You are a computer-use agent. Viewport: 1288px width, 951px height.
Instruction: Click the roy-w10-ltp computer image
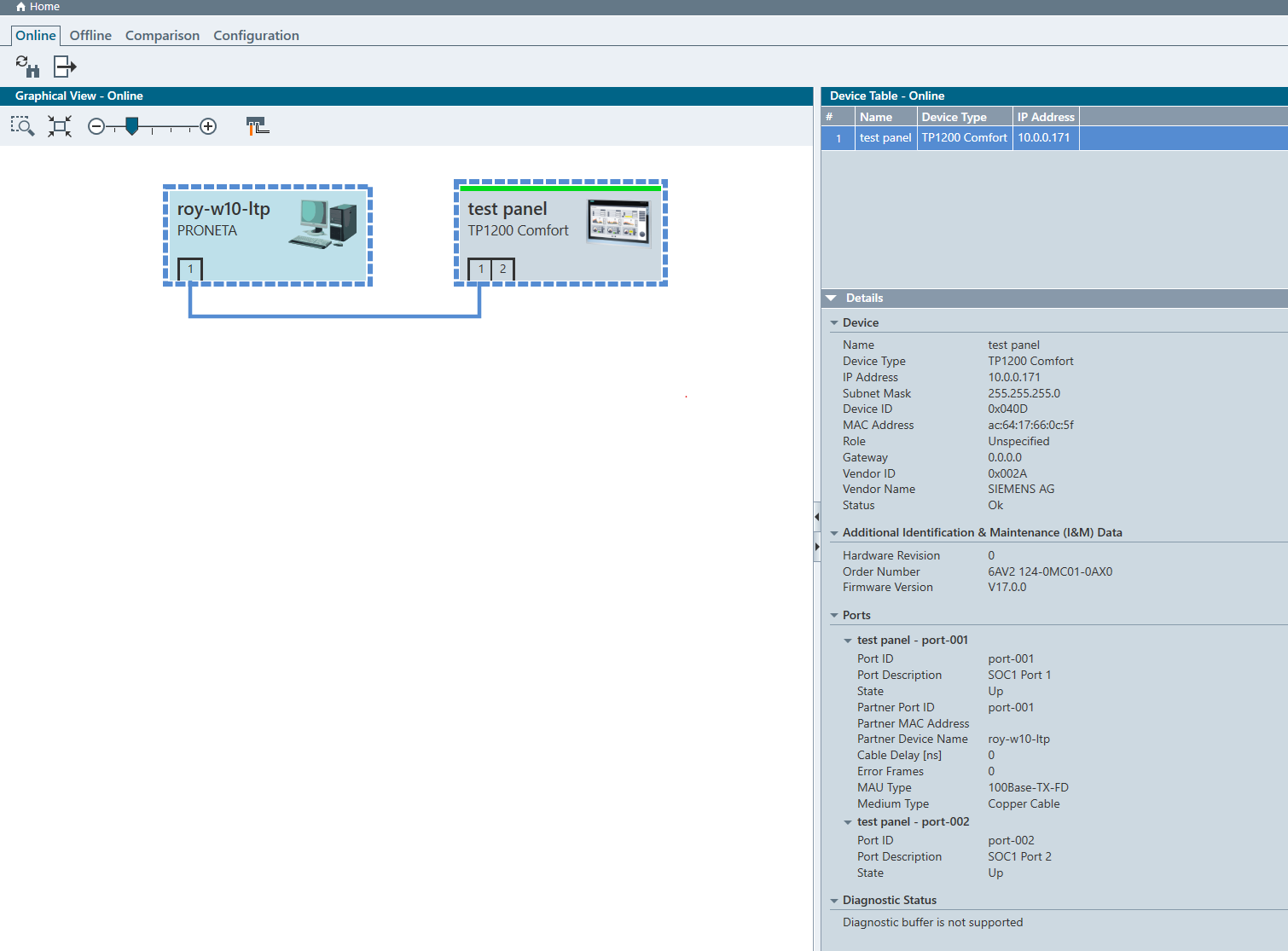pyautogui.click(x=323, y=223)
